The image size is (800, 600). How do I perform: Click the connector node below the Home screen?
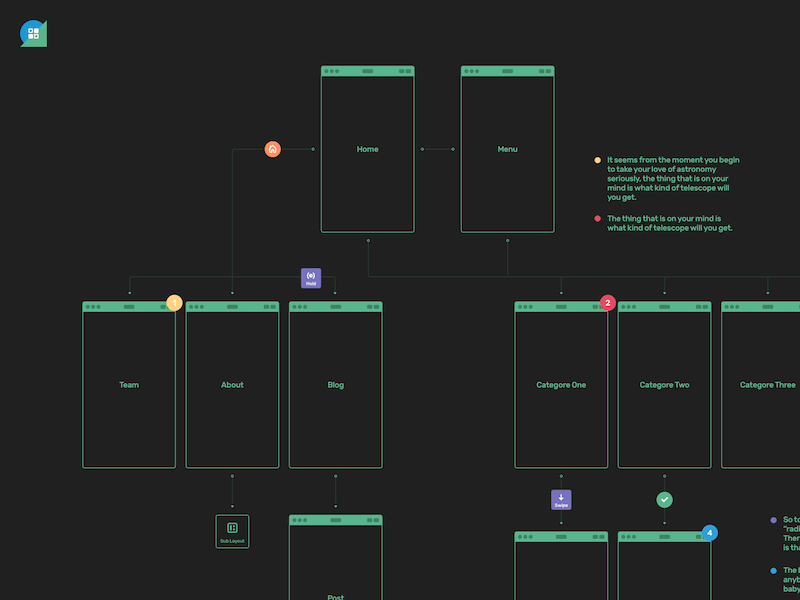[368, 240]
